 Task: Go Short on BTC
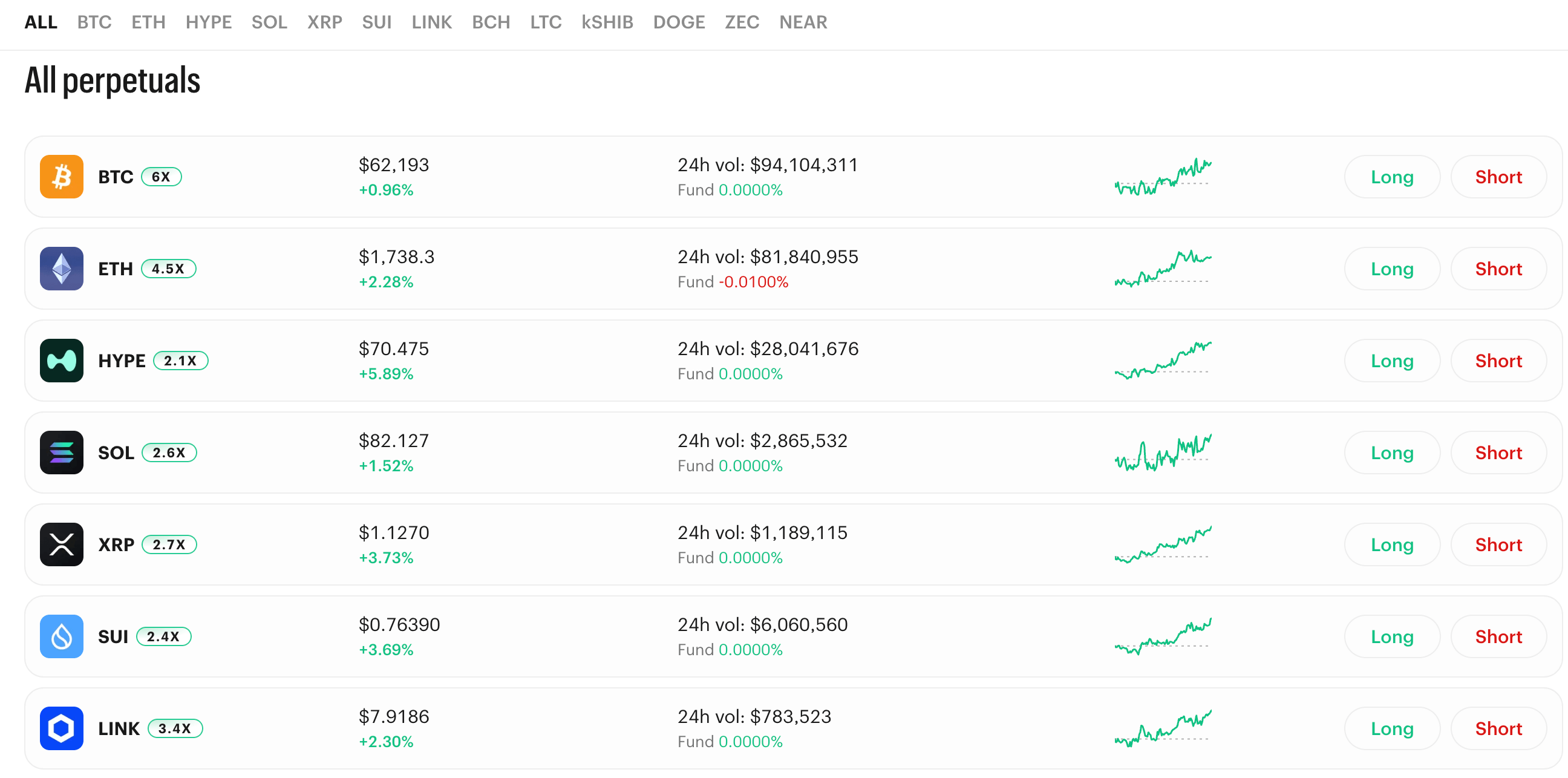point(1498,177)
